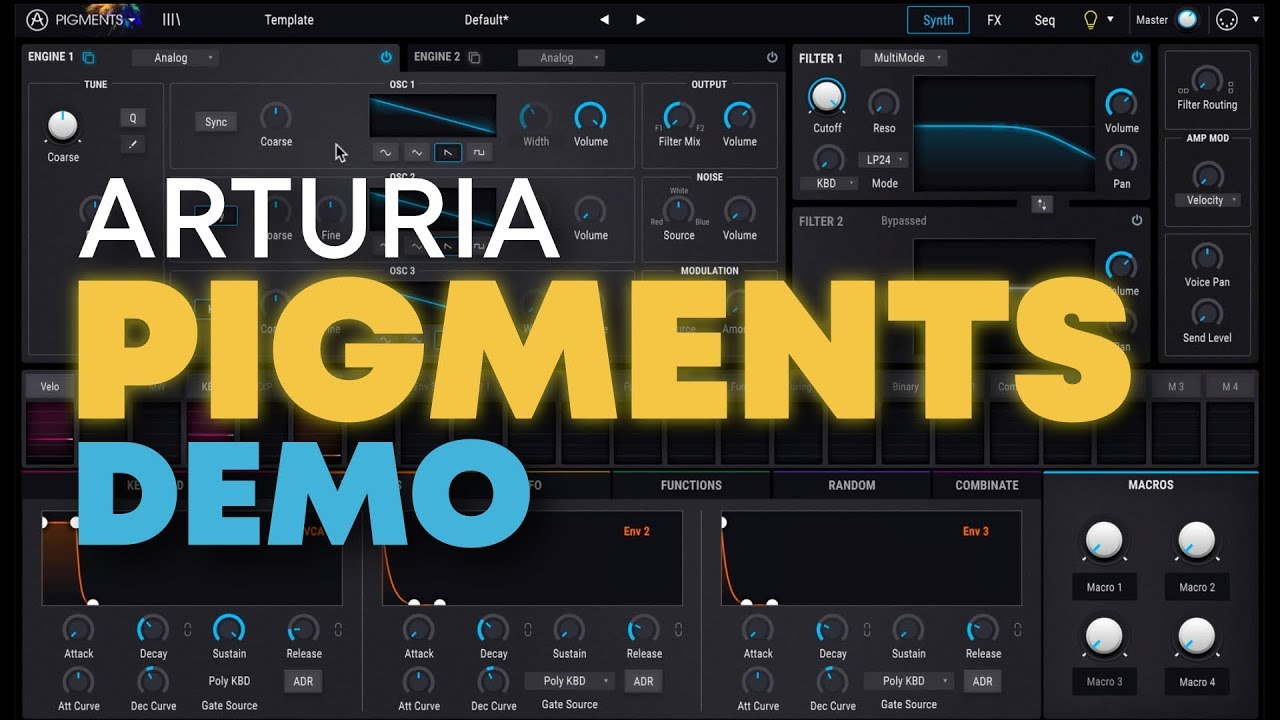Enable the bypassed Filter 2 power button
Image resolution: width=1280 pixels, height=720 pixels.
(x=1137, y=220)
